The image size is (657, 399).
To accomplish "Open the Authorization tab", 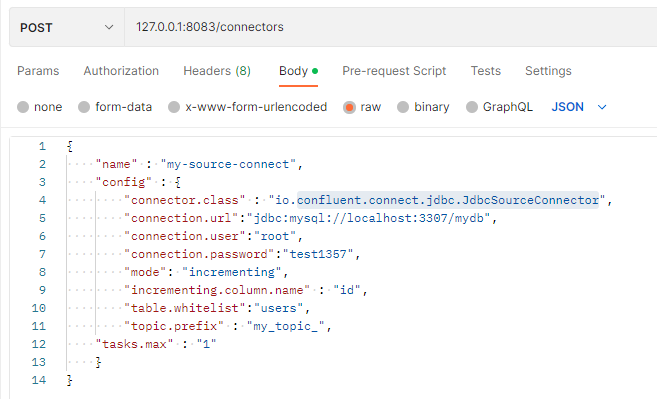I will coord(121,71).
